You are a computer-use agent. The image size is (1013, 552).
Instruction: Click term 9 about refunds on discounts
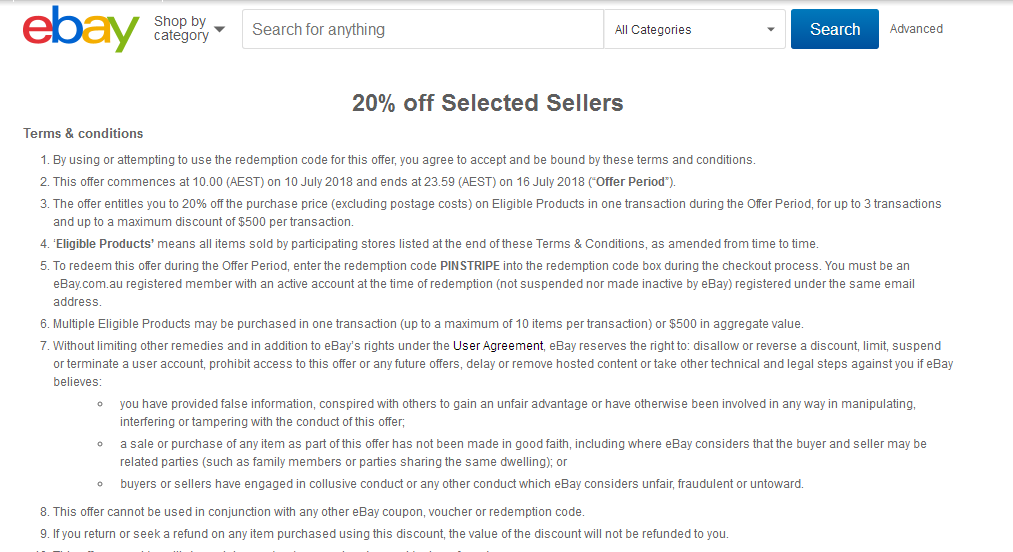pyautogui.click(x=390, y=534)
